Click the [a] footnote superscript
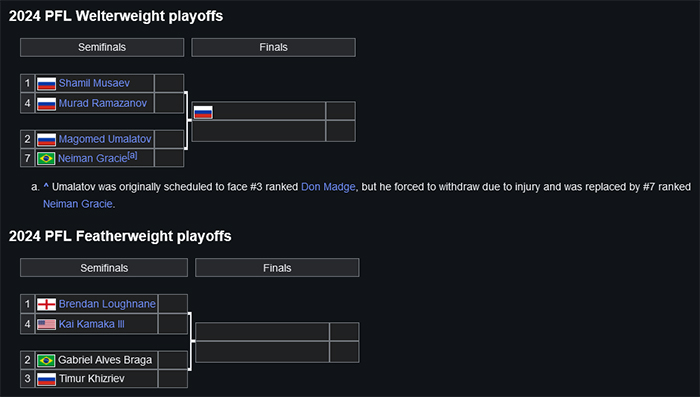 [x=132, y=155]
